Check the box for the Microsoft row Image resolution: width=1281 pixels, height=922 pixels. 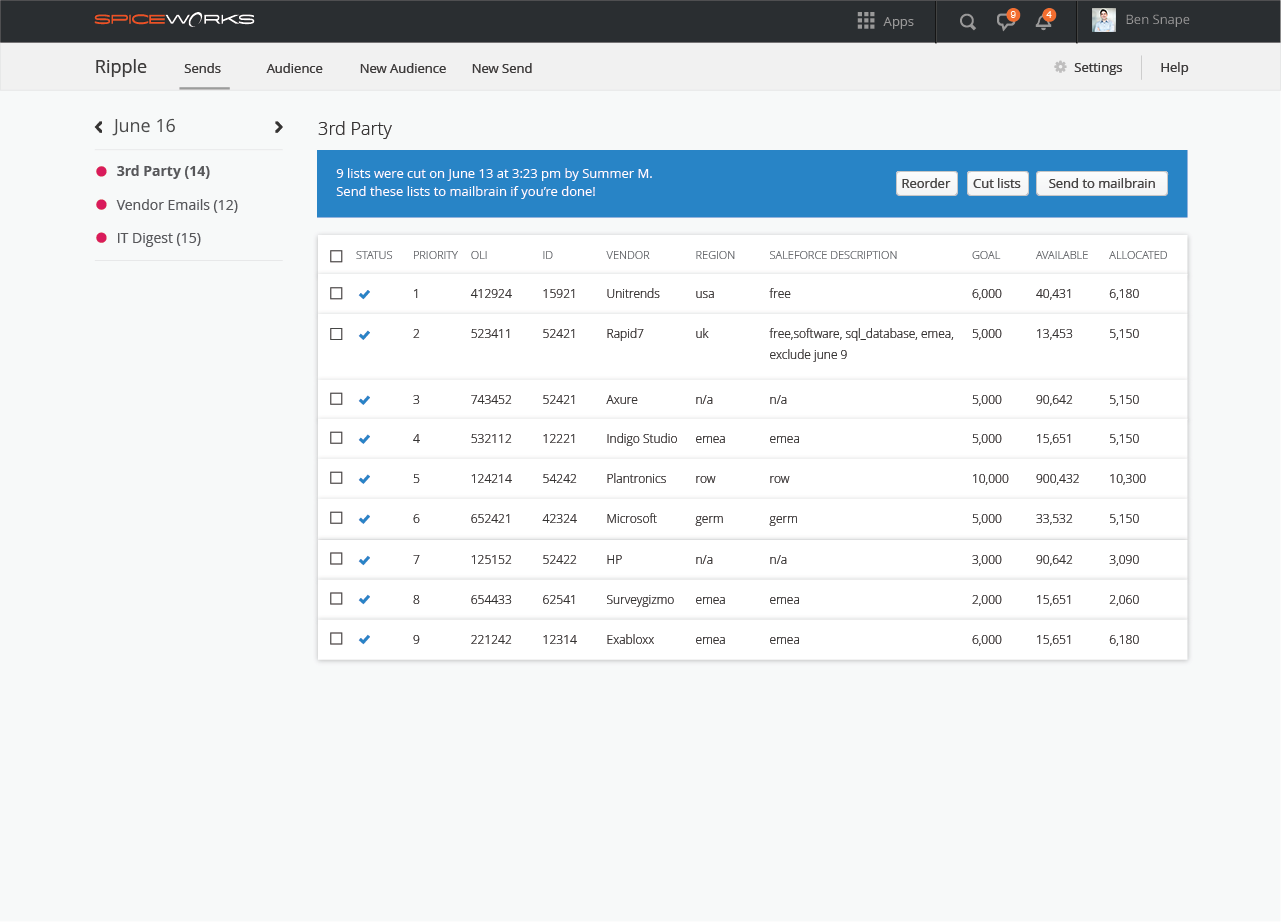(x=336, y=518)
